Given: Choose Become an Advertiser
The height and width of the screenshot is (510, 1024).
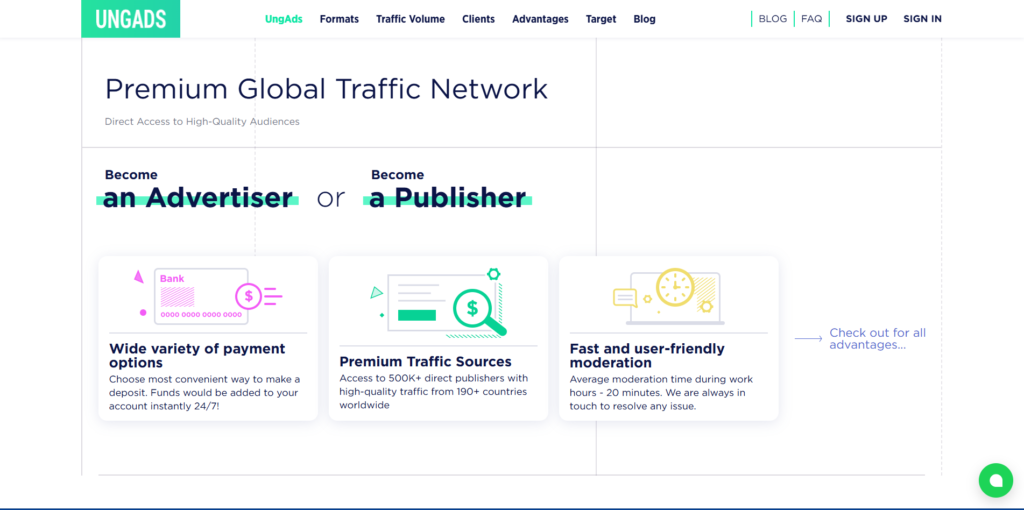Looking at the screenshot, I should pyautogui.click(x=198, y=189).
